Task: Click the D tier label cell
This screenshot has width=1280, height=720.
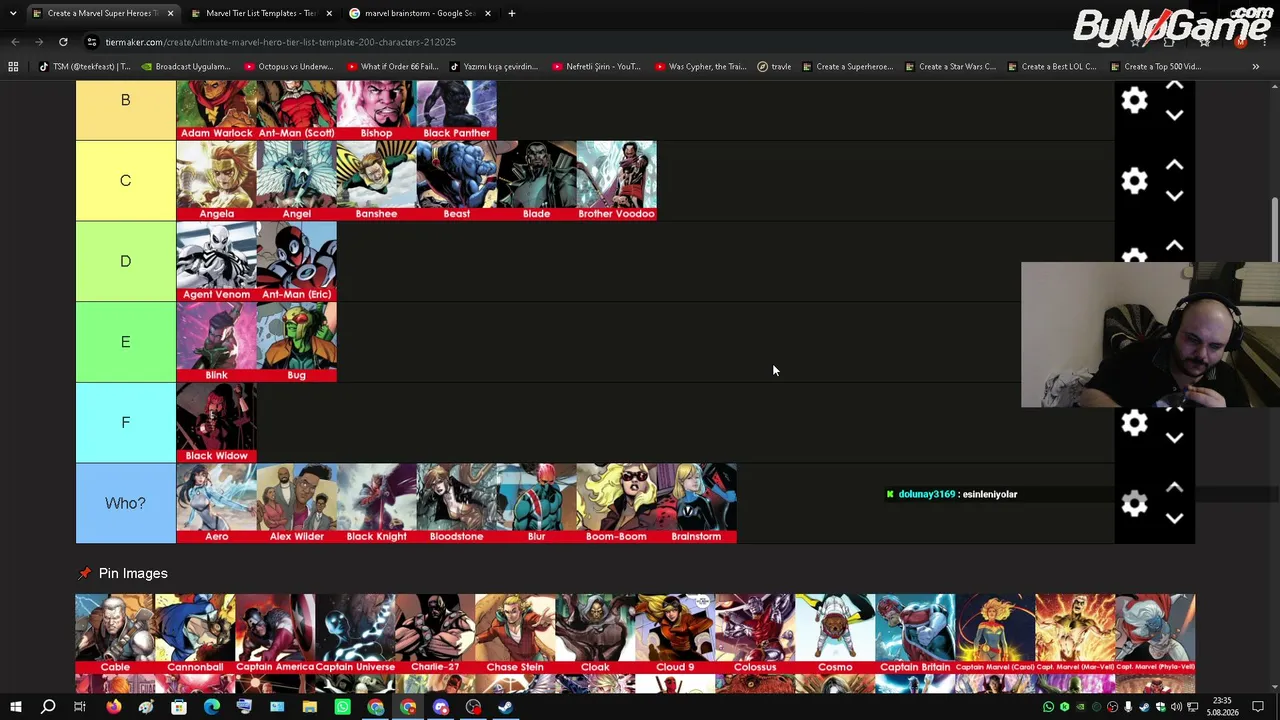Action: [126, 261]
